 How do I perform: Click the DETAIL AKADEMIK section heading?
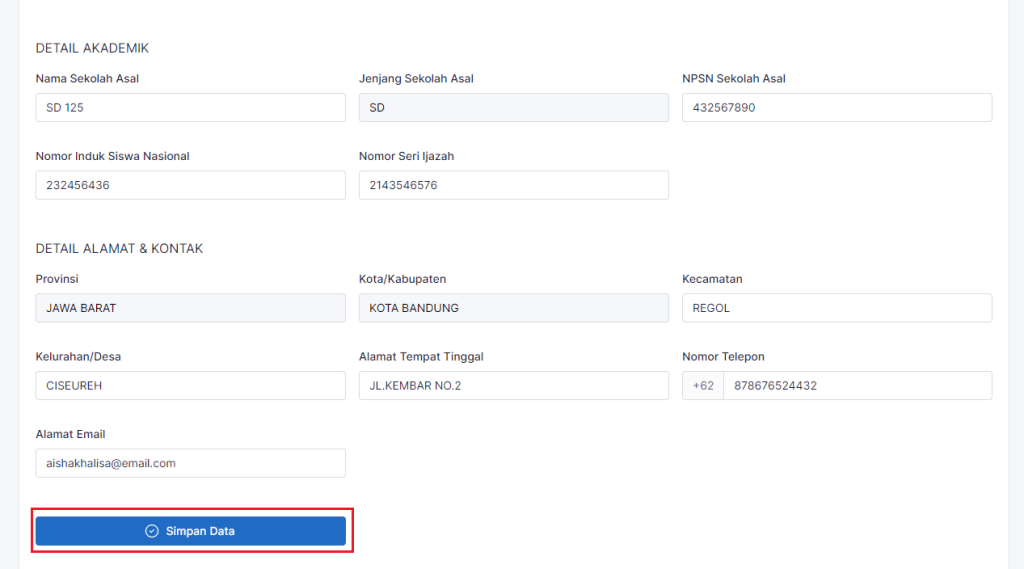(x=92, y=48)
